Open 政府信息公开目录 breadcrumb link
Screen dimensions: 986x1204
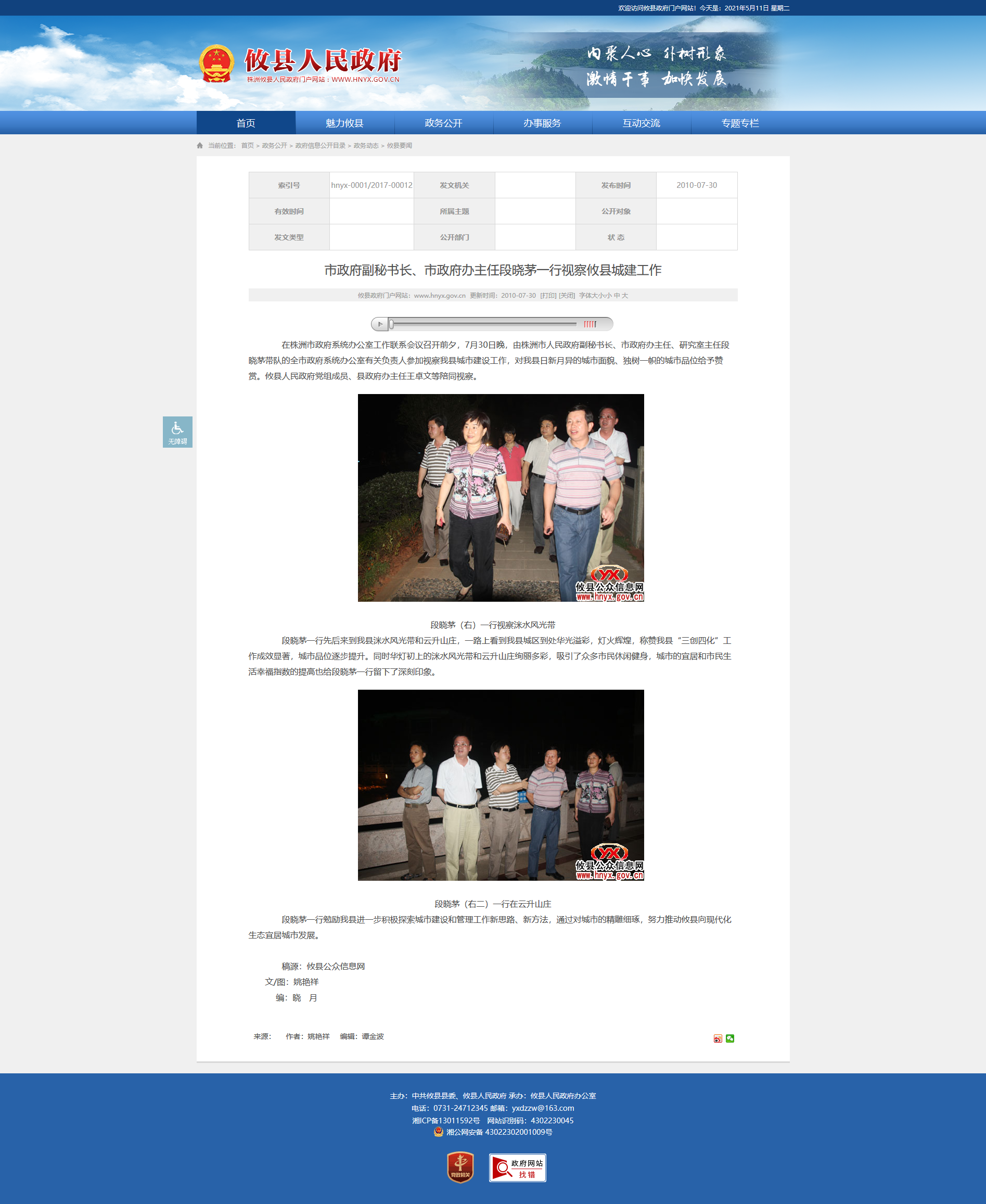[x=321, y=145]
